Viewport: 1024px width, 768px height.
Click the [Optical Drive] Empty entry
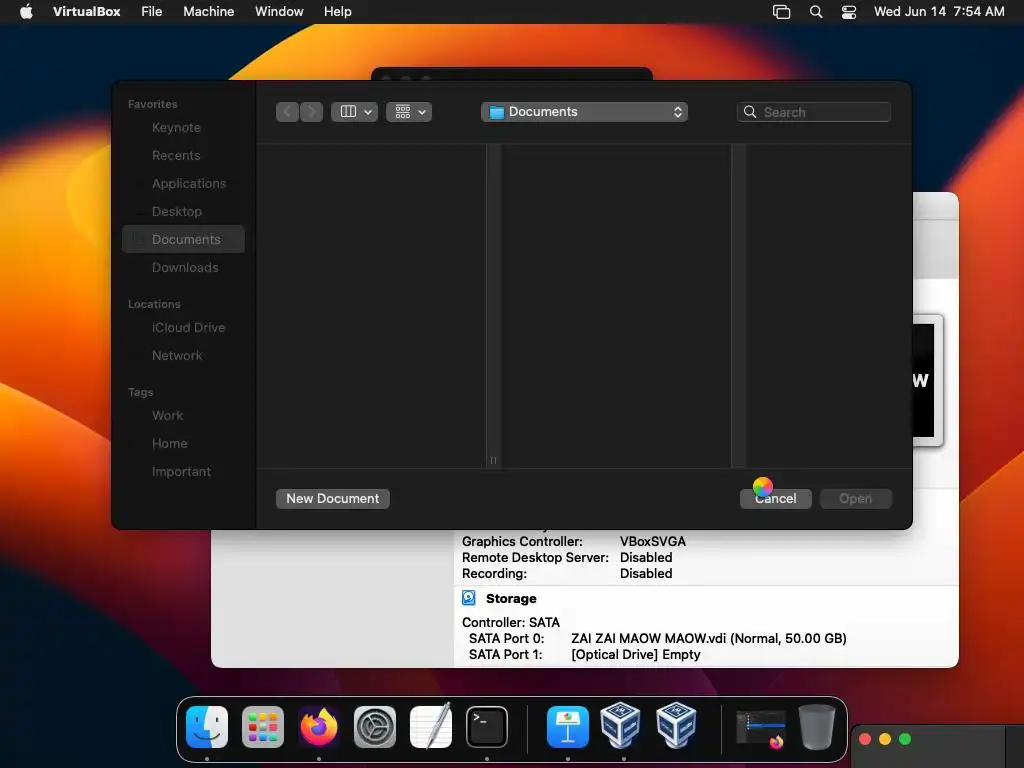[635, 654]
